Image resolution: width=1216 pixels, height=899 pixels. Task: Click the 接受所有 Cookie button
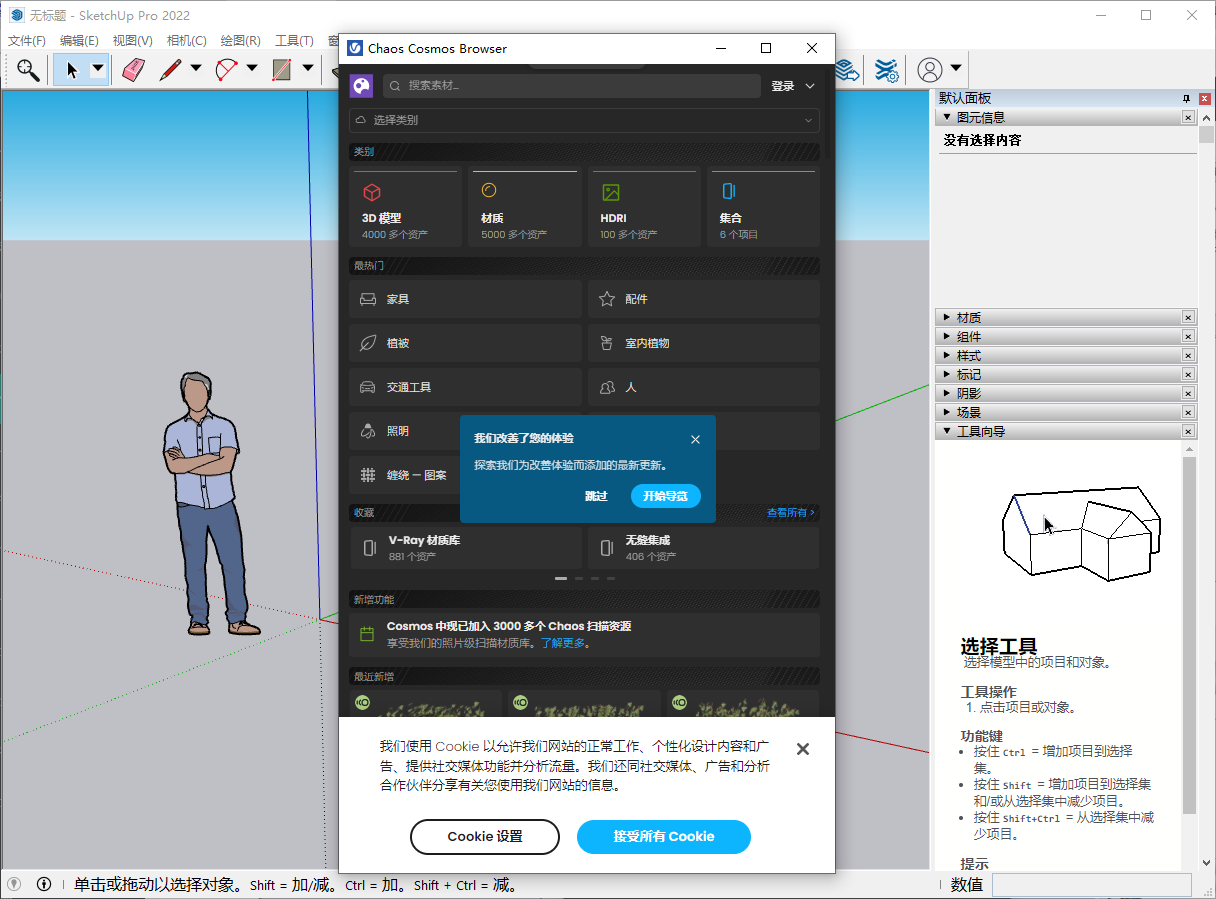664,837
